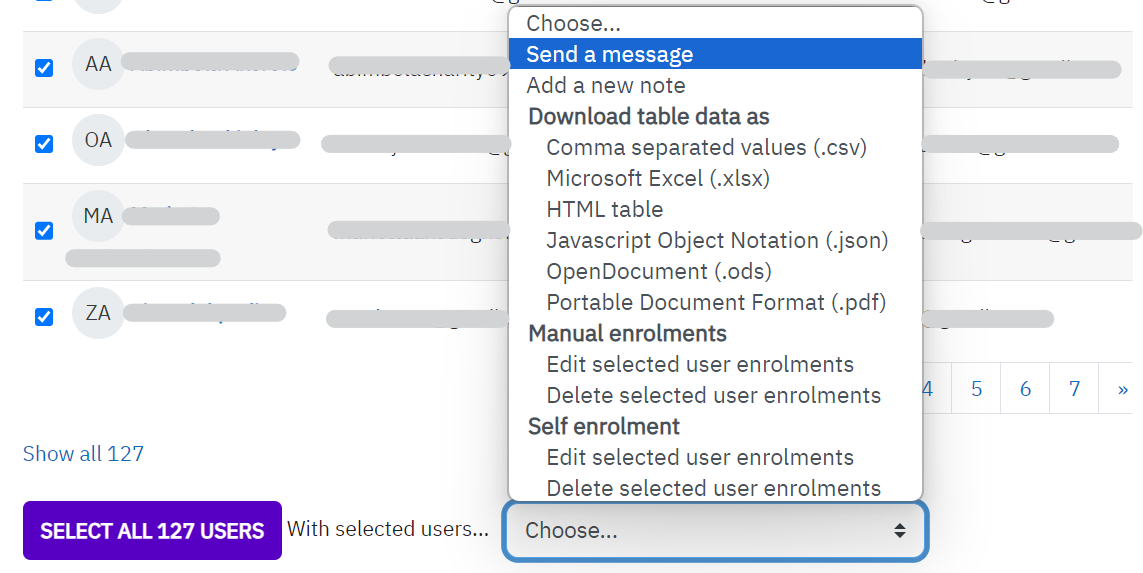Viewport: 1143px width, 573px height.
Task: Uncheck the AA user row checkbox
Action: click(x=44, y=68)
